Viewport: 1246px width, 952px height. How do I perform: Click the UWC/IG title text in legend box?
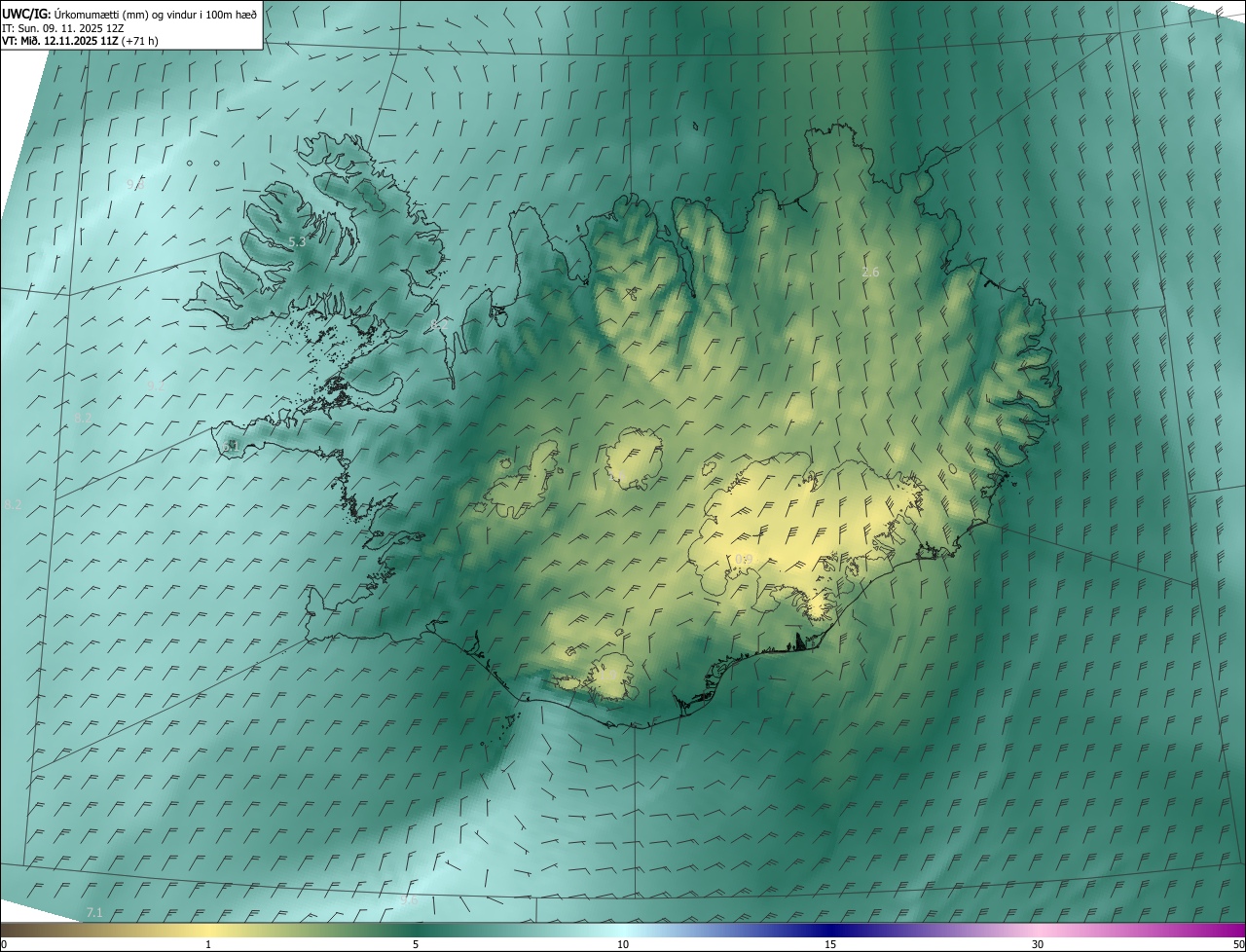[26, 14]
